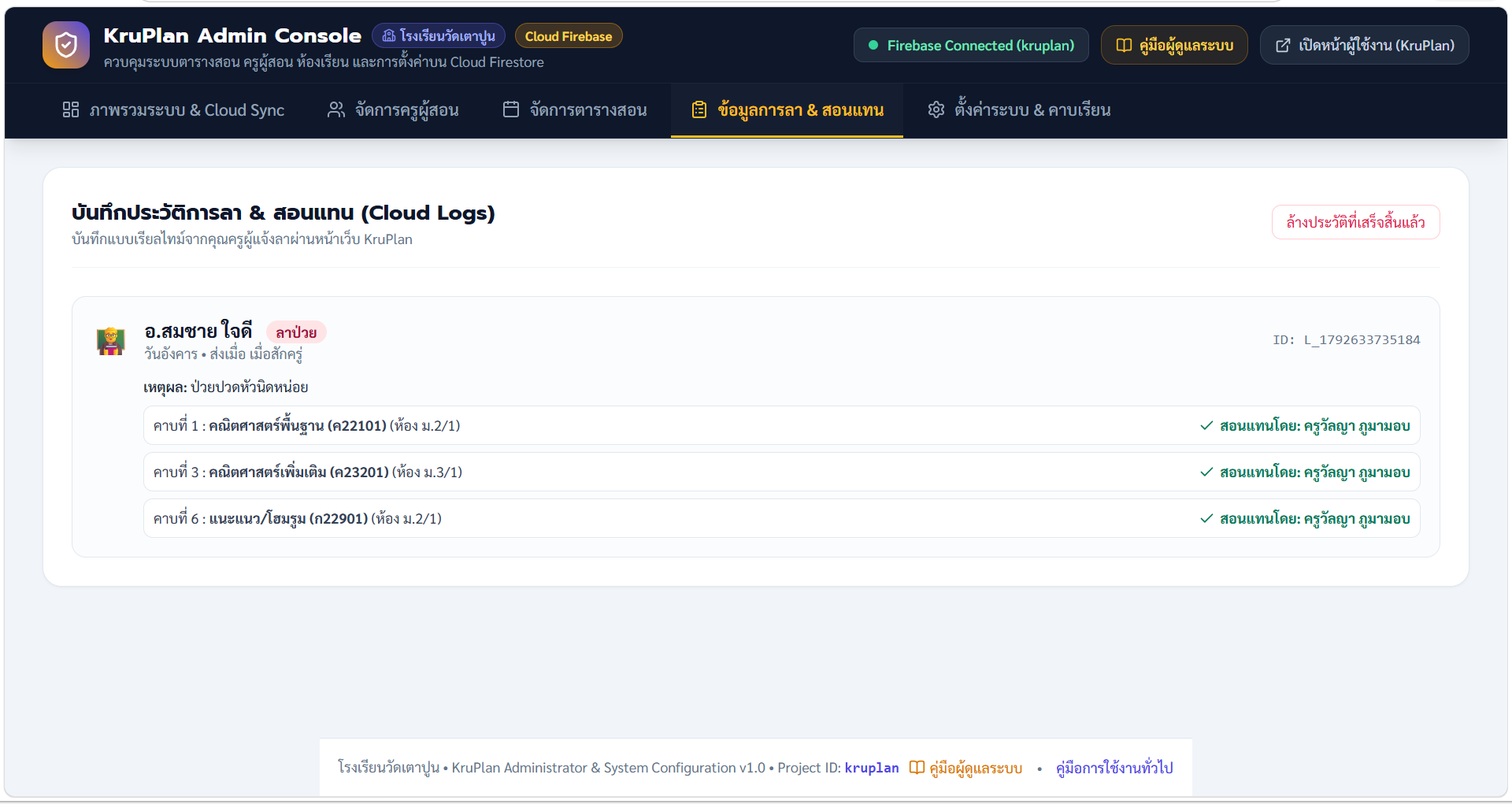This screenshot has height=804, width=1512.
Task: Click the บันทึกประวัติการลา & สอนแทน (Cloud Logs) heading
Action: (x=283, y=213)
